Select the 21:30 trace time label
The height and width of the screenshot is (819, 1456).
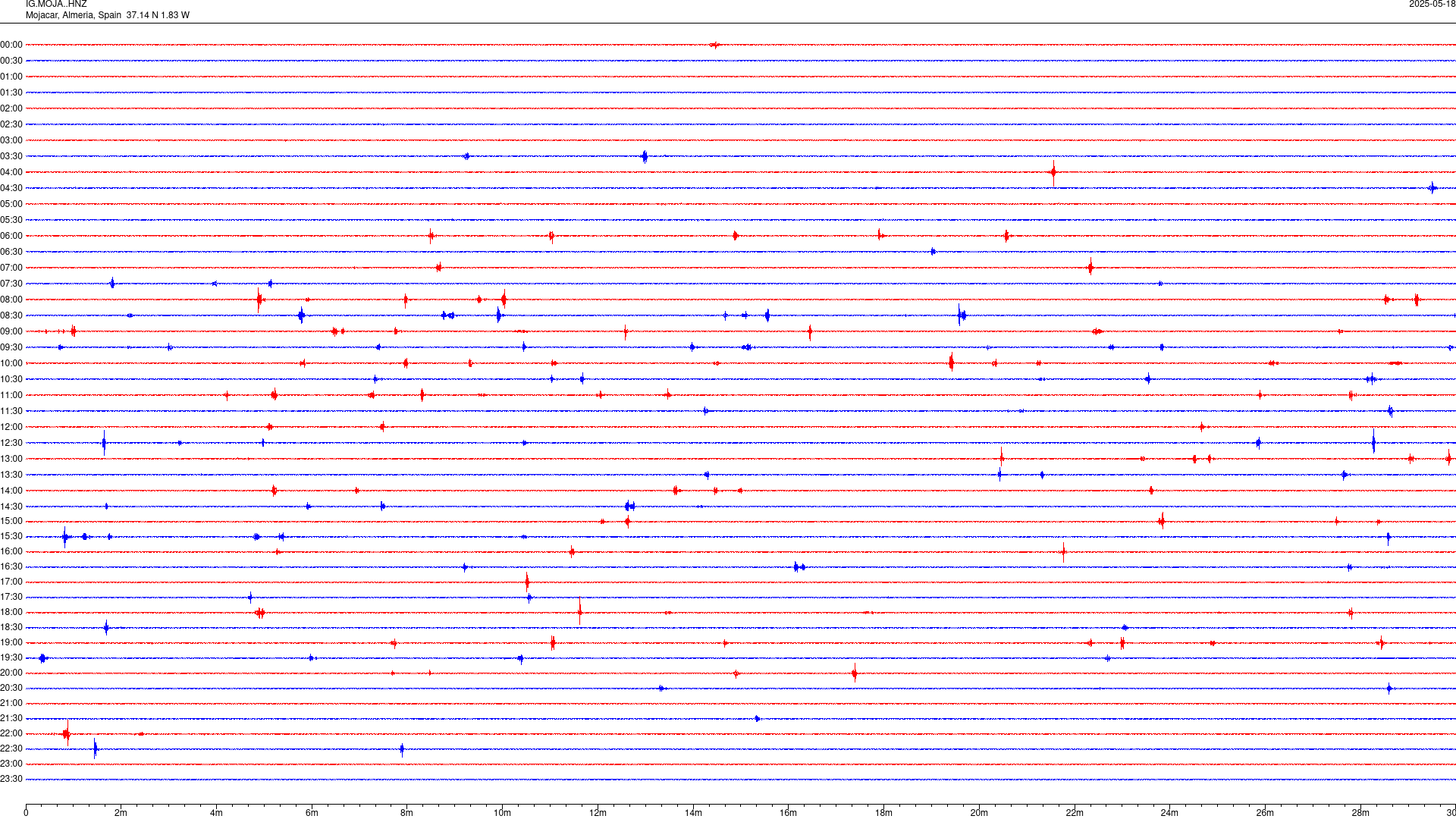click(x=11, y=718)
